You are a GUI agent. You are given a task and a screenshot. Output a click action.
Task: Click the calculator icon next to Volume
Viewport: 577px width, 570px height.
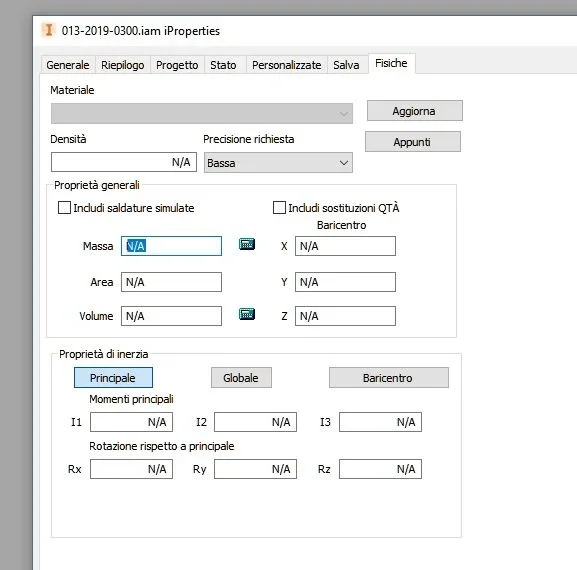click(x=247, y=314)
